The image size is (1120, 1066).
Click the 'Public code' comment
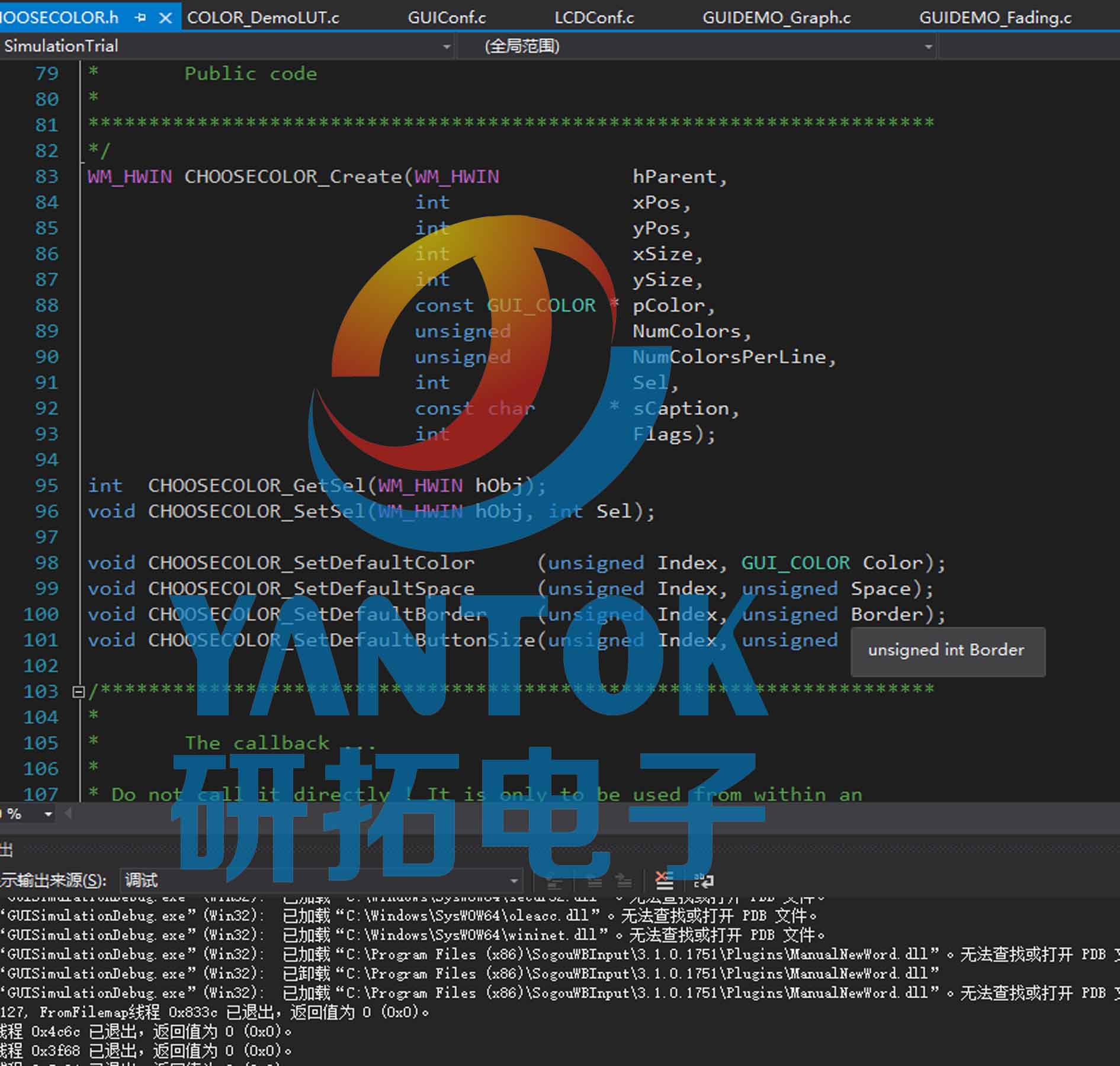[251, 73]
